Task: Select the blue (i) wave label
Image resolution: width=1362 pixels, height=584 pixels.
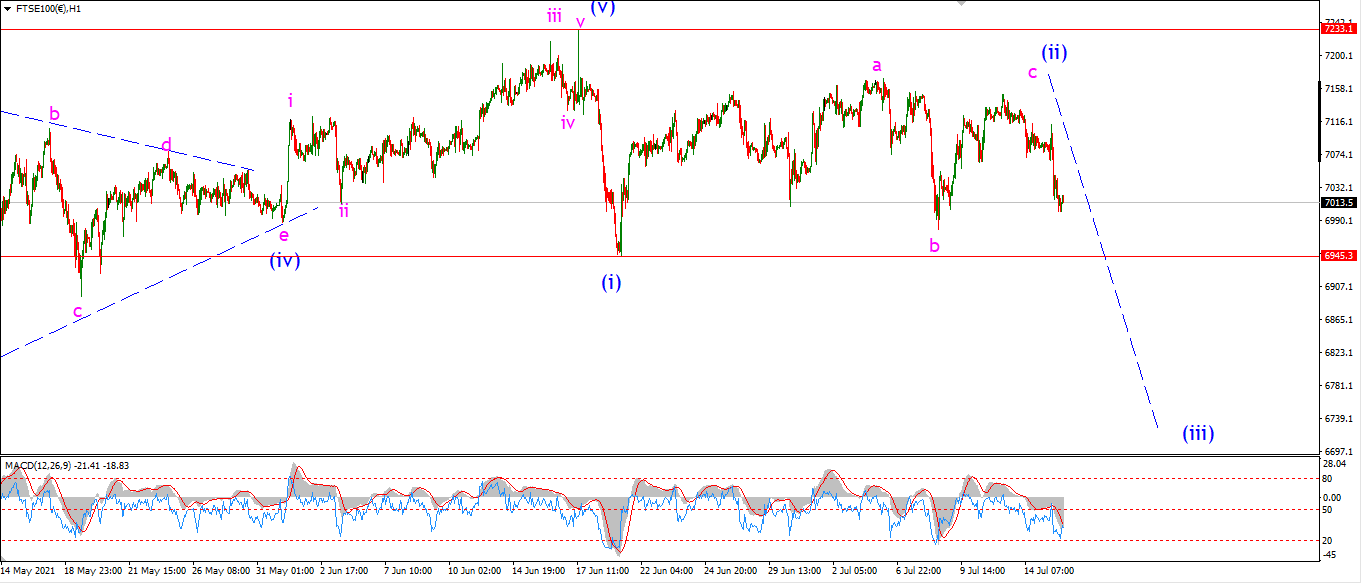Action: click(x=611, y=282)
